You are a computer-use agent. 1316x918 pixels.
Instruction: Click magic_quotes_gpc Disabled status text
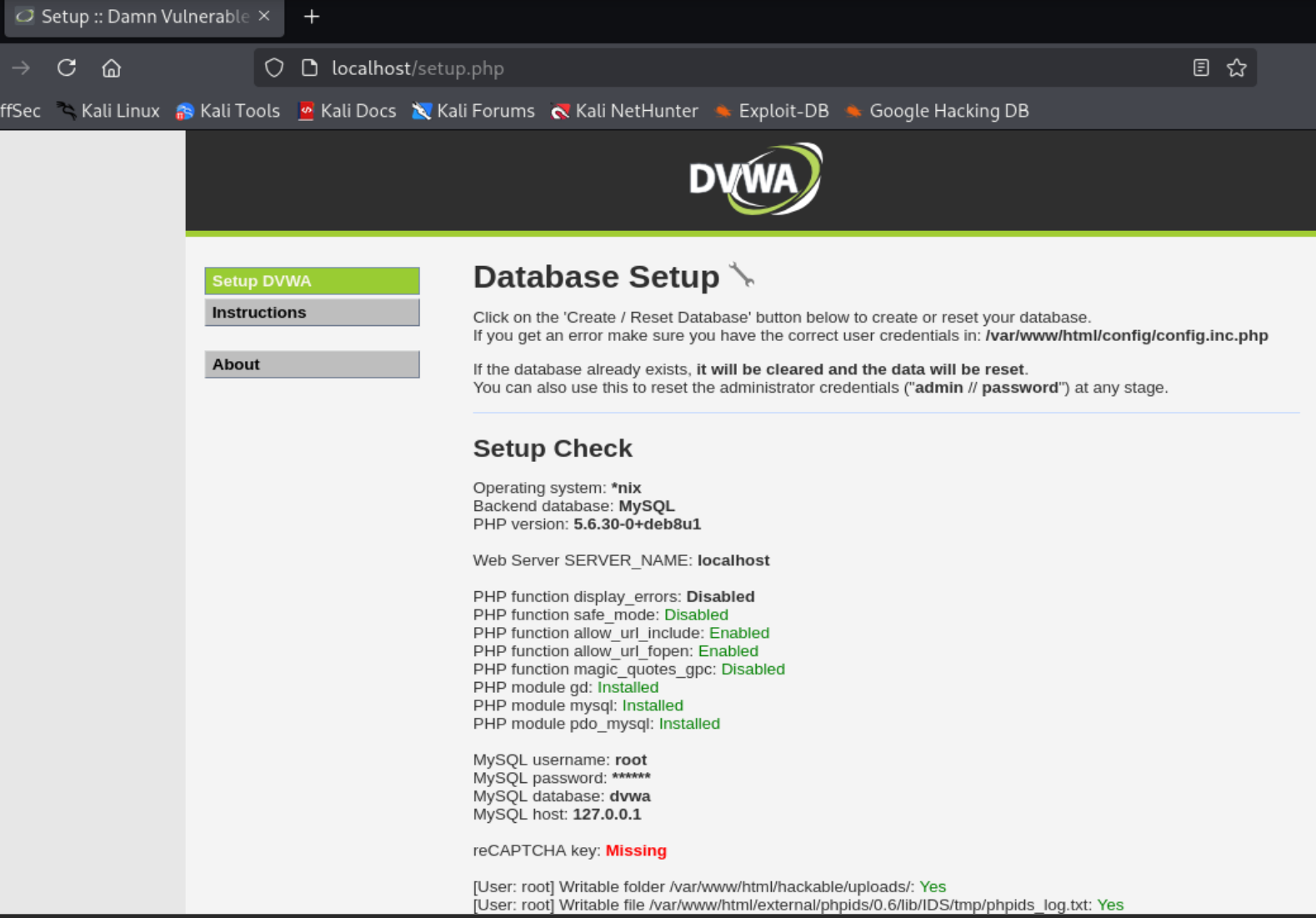[x=753, y=670]
